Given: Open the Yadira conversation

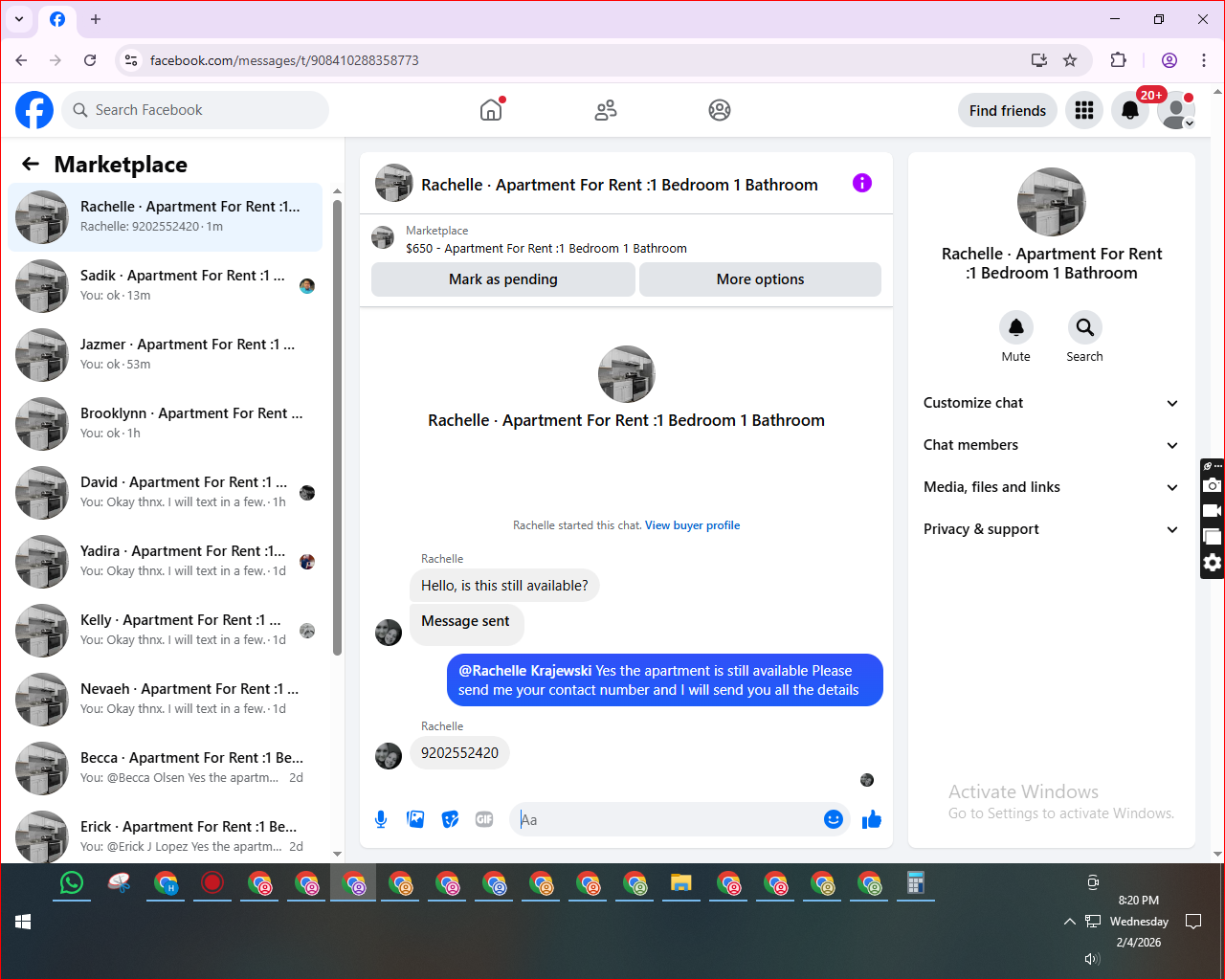Looking at the screenshot, I should click(x=166, y=562).
